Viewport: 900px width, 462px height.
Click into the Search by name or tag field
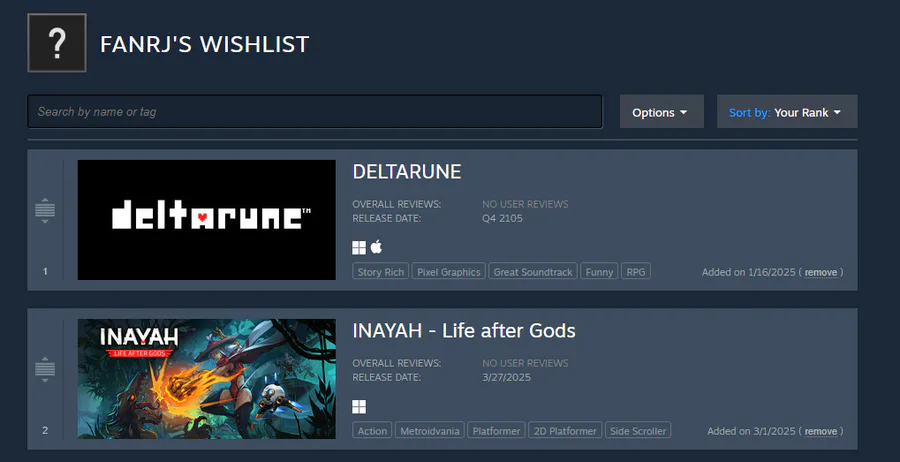[x=315, y=111]
